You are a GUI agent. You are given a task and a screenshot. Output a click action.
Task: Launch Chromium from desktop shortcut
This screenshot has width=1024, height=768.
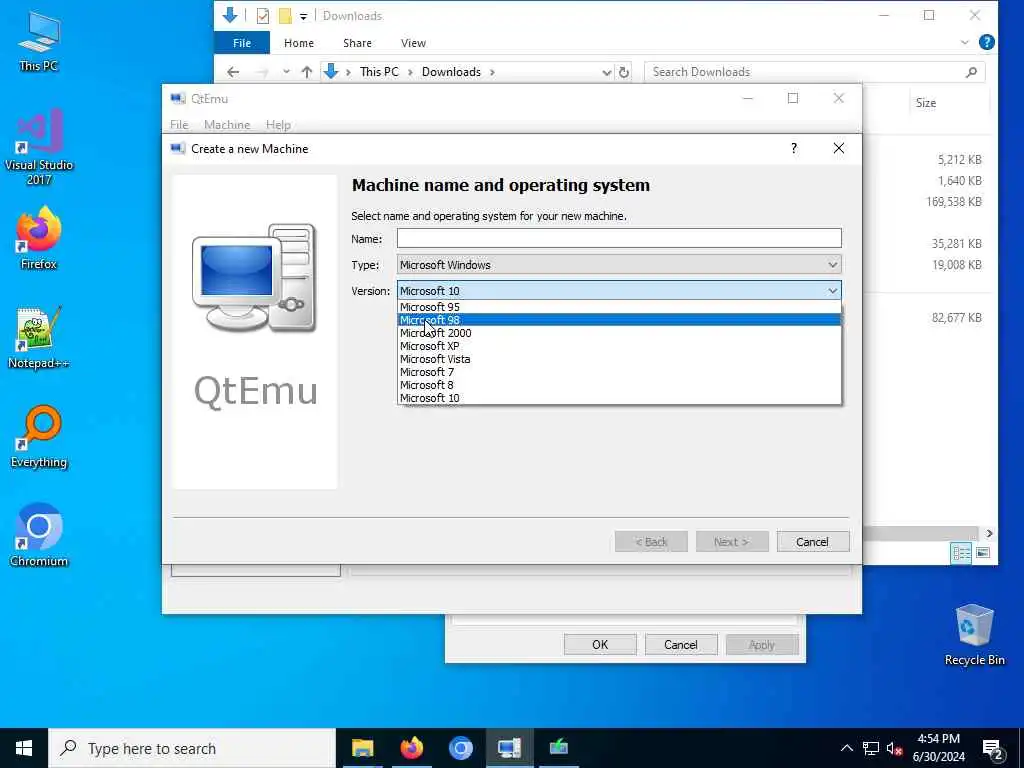tap(39, 536)
